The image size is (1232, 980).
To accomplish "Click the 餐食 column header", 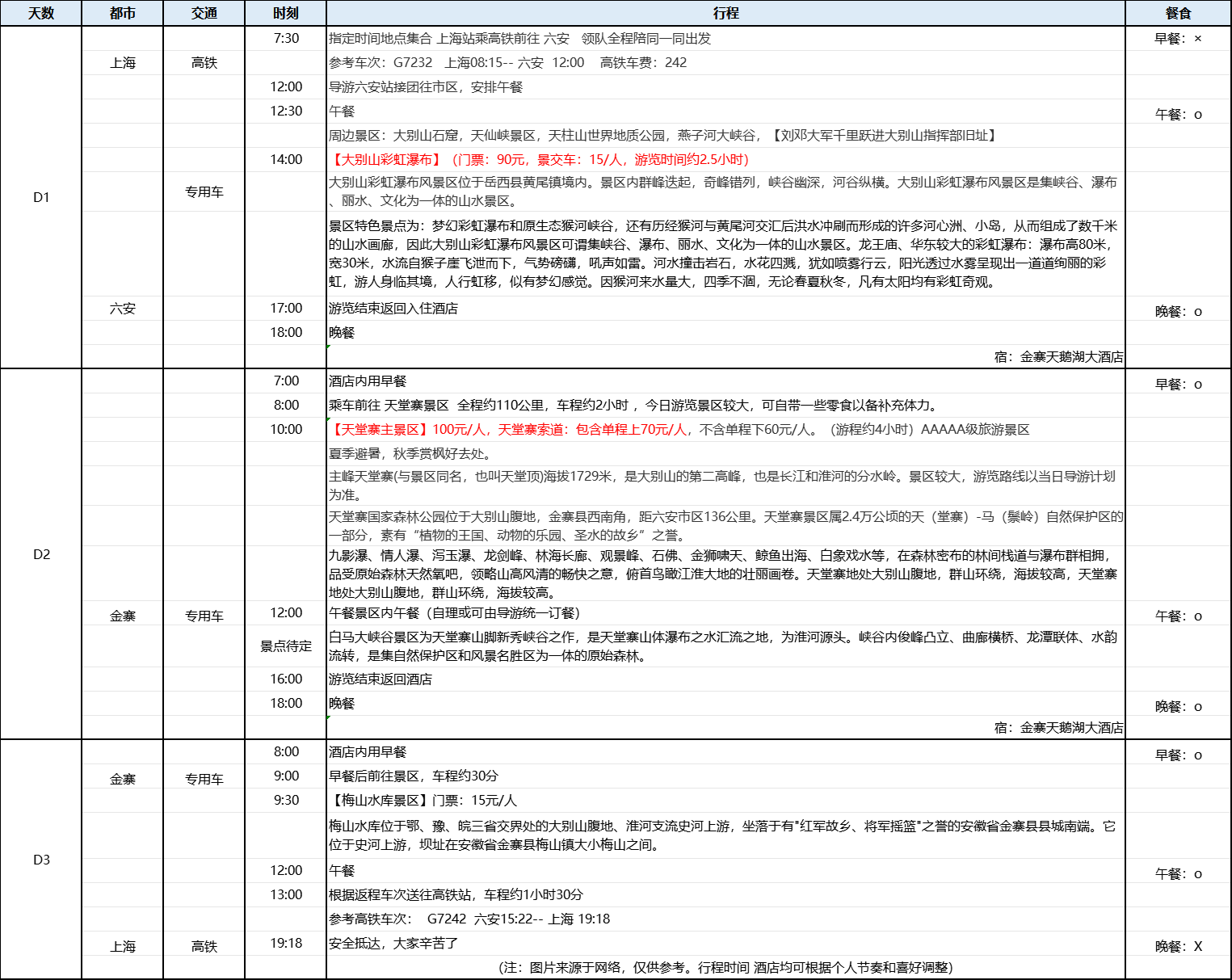I will pos(1178,12).
